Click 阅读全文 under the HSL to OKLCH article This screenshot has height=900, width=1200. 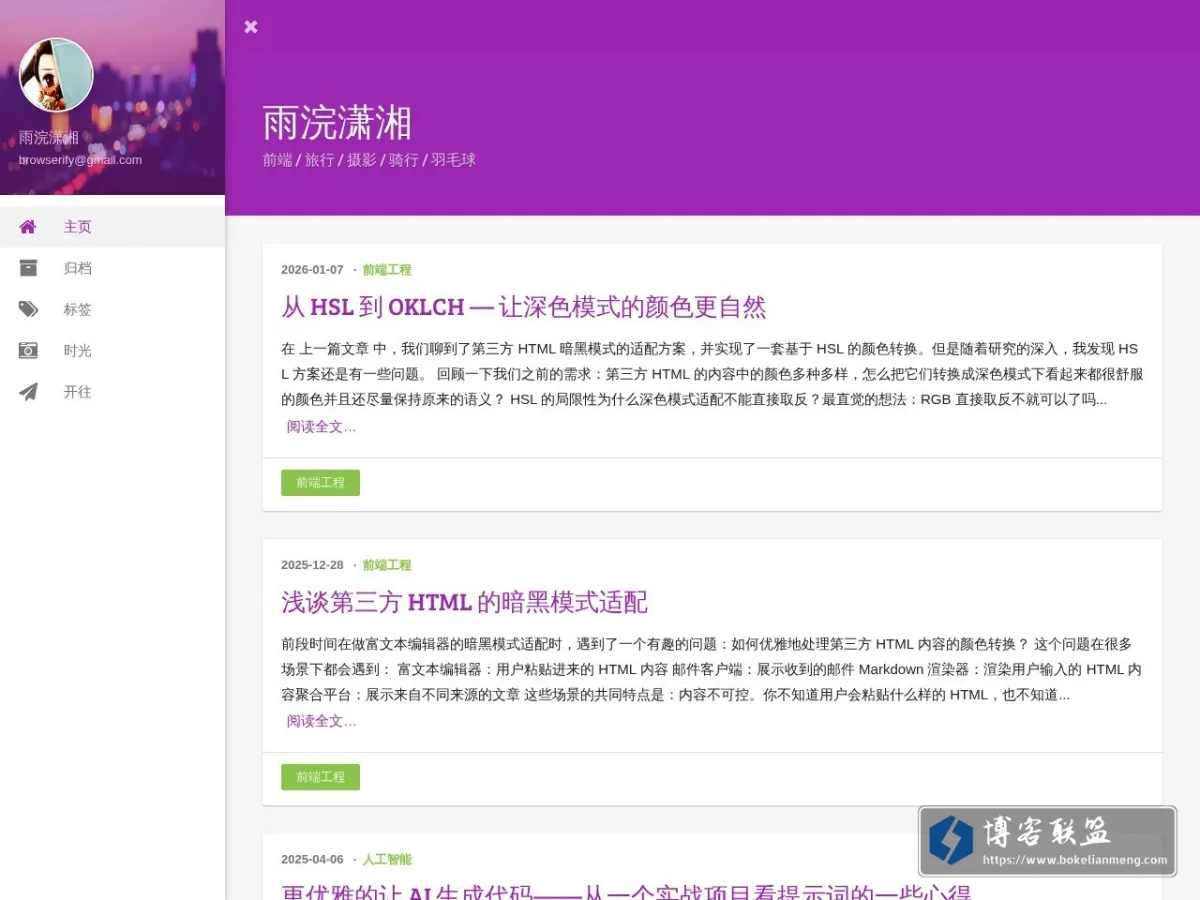pos(321,427)
